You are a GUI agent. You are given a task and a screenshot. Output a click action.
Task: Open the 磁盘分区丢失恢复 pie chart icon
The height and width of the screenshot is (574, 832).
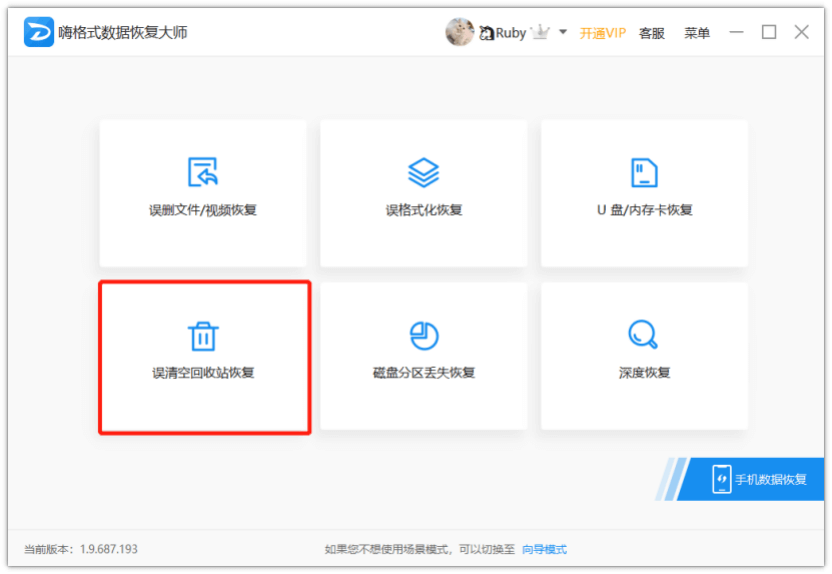coord(424,336)
